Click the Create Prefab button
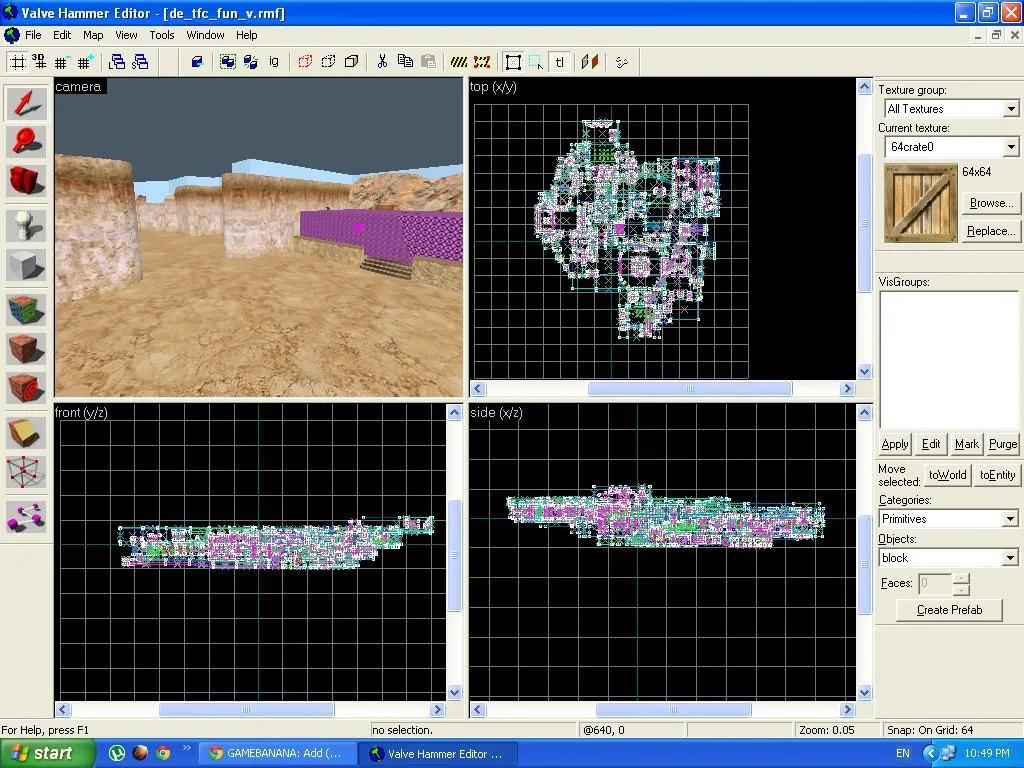The height and width of the screenshot is (768, 1024). click(947, 610)
